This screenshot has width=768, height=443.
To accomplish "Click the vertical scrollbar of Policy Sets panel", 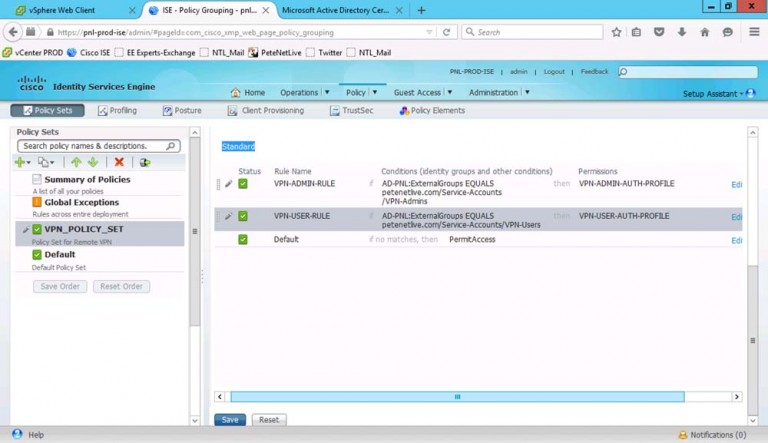I will 194,231.
